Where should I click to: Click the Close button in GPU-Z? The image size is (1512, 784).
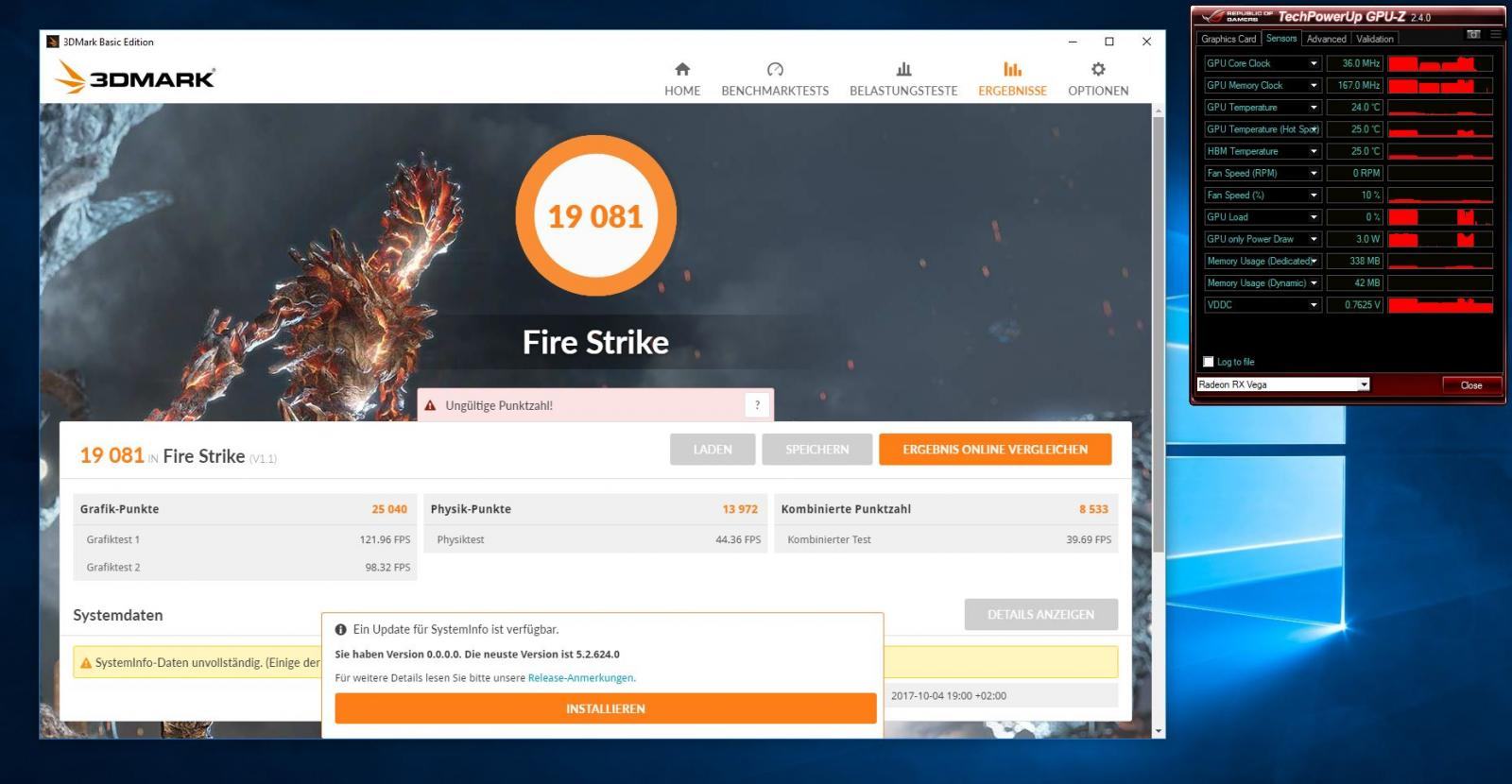tap(1471, 384)
